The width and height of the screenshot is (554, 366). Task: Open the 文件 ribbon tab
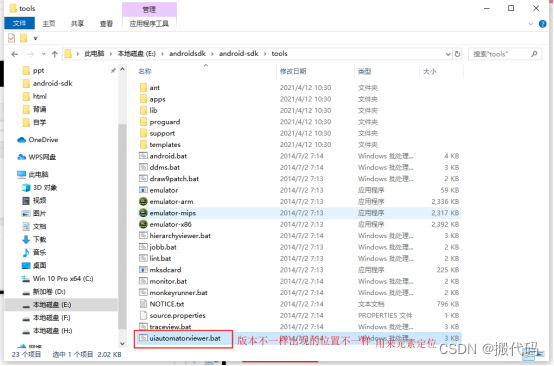tap(19, 23)
